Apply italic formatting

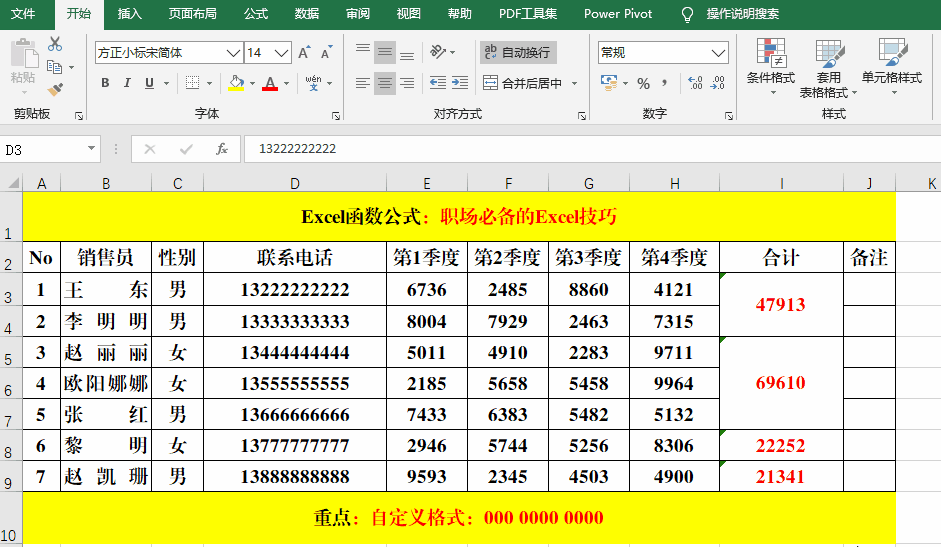click(x=127, y=83)
